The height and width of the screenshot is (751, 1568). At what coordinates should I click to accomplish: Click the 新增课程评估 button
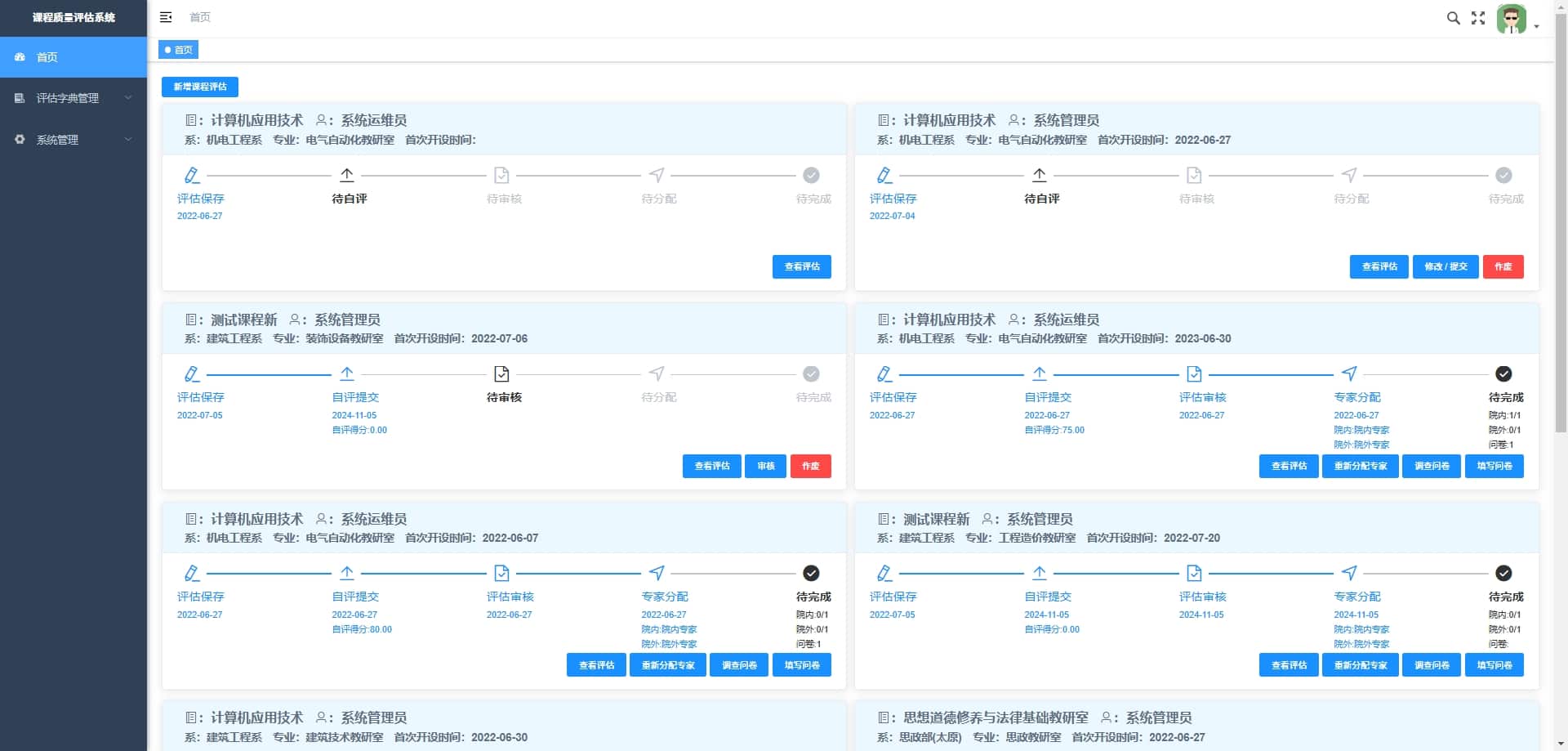200,87
